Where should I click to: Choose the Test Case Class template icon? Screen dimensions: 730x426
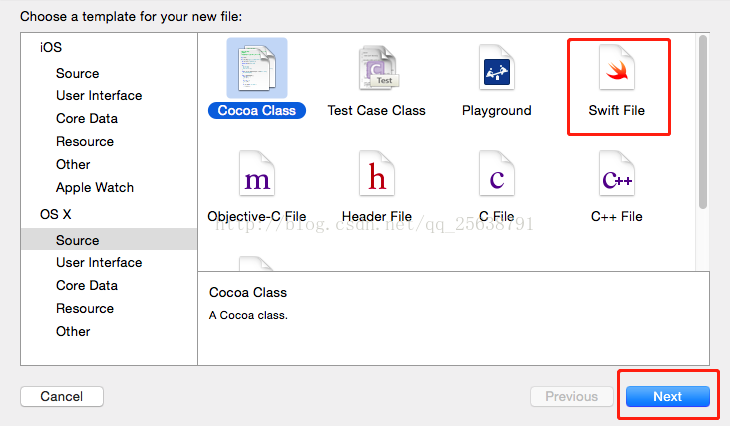[x=378, y=68]
